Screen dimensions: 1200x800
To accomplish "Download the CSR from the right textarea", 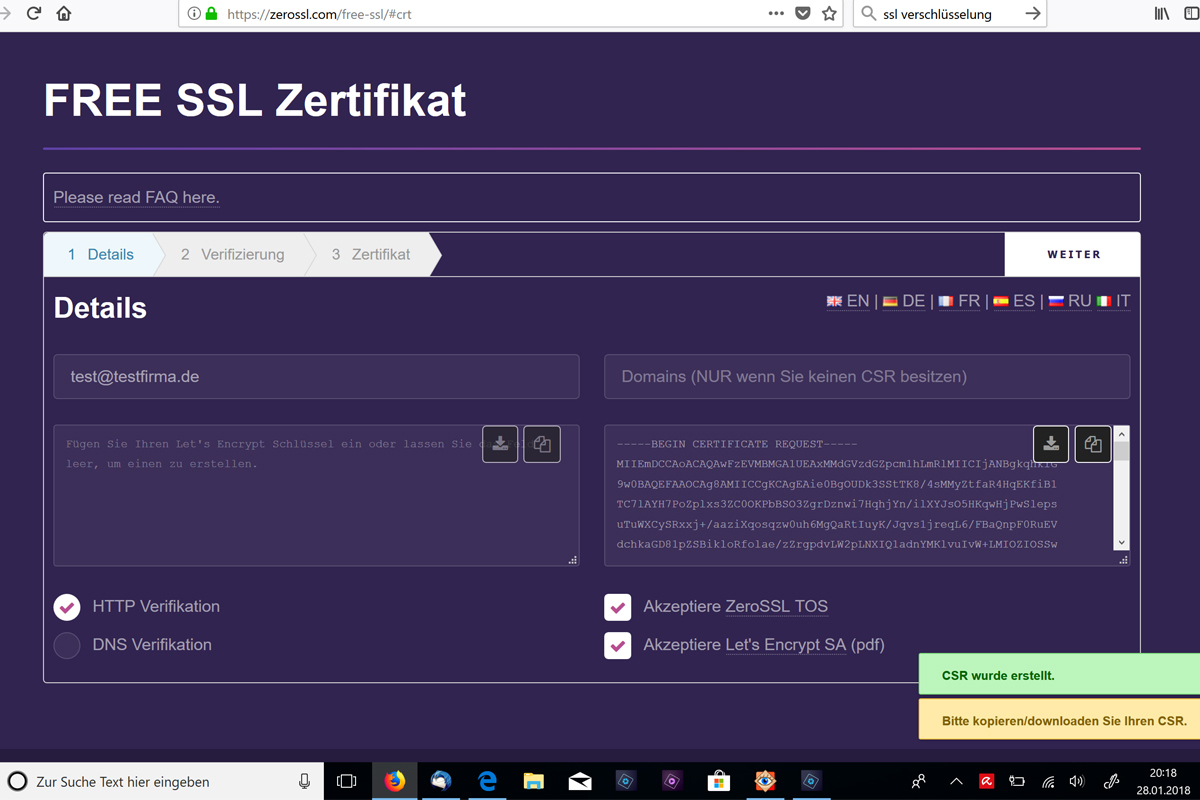I will pyautogui.click(x=1051, y=444).
